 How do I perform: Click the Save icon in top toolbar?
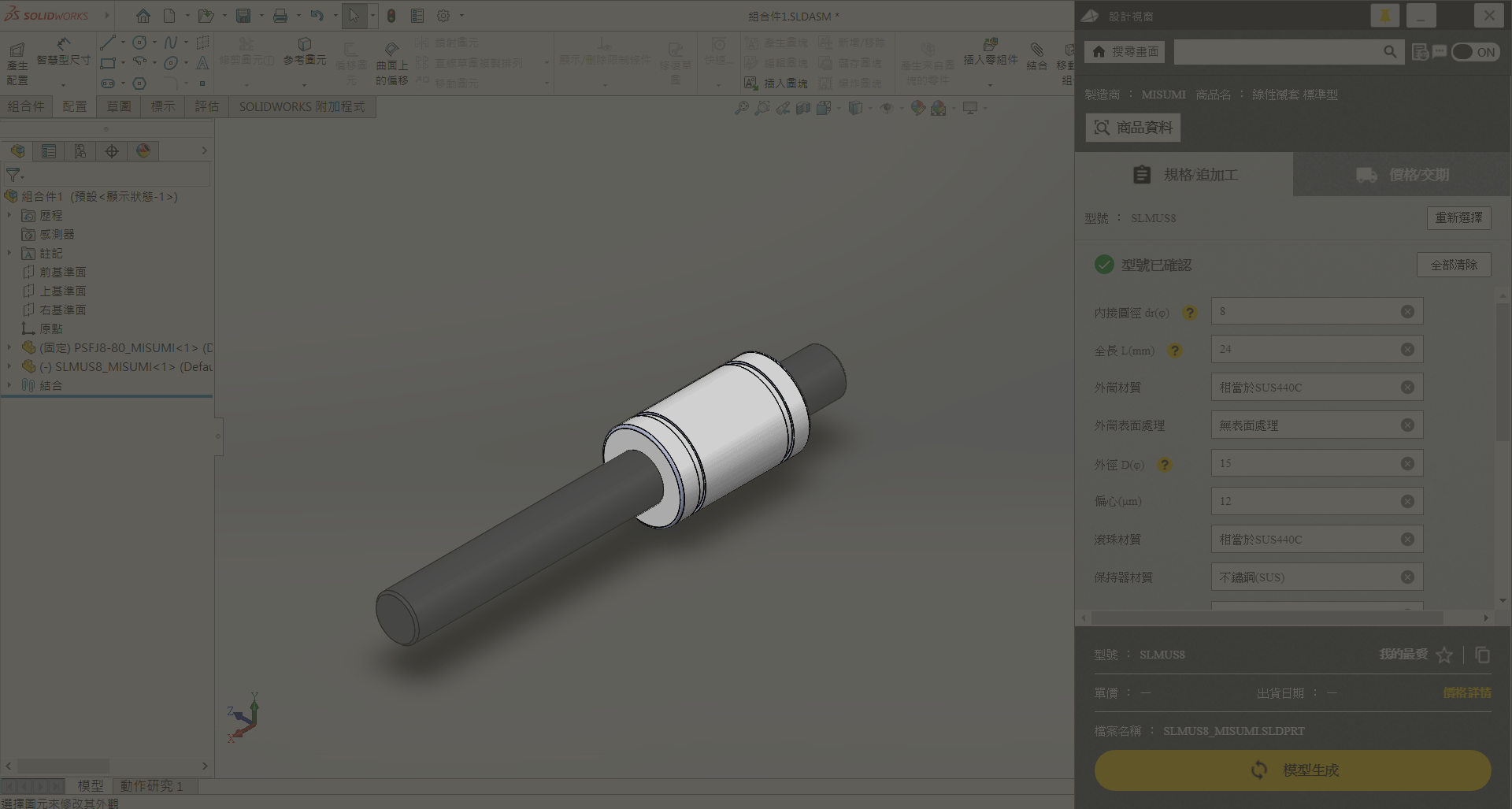tap(243, 16)
